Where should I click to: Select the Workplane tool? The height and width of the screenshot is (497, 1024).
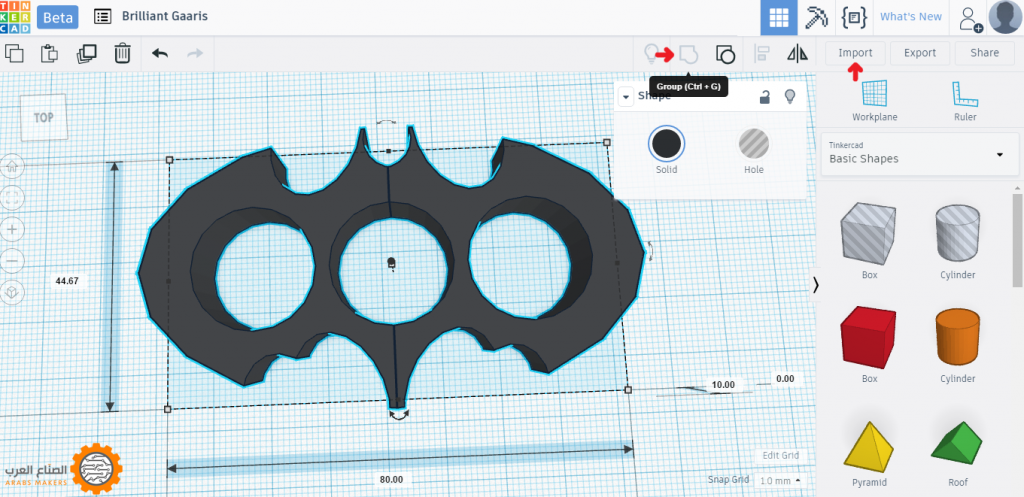click(x=874, y=101)
